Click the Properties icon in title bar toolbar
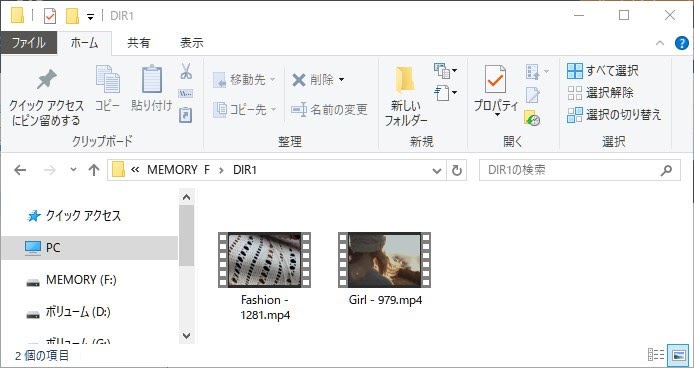The image size is (694, 368). [50, 17]
